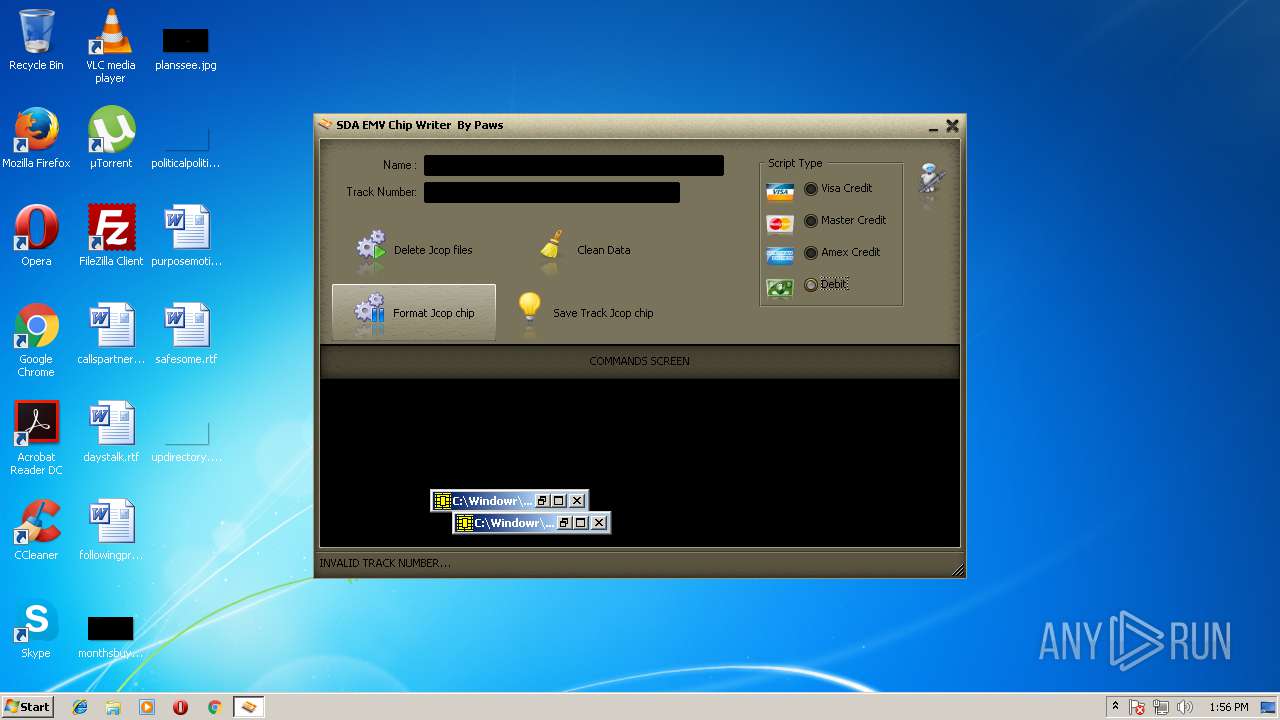Select the Acrobat Reader DC shortcut
1280x720 pixels.
(x=36, y=438)
